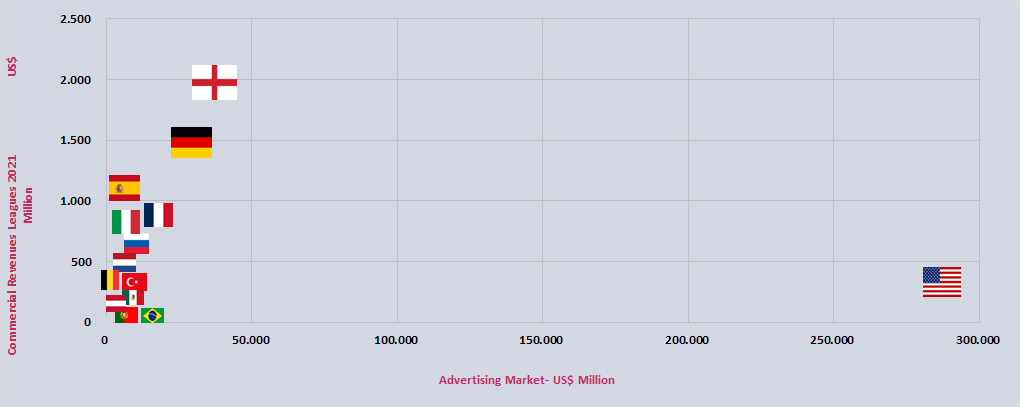
Task: Click the Netherlands flag marker
Action: coord(124,263)
